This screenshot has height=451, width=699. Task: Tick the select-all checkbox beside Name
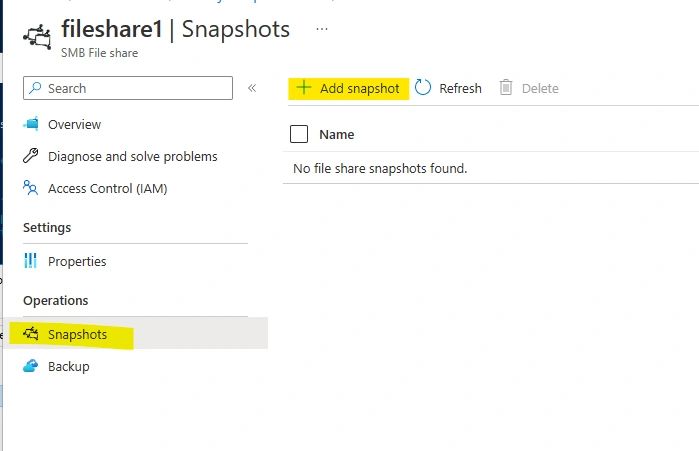298,134
